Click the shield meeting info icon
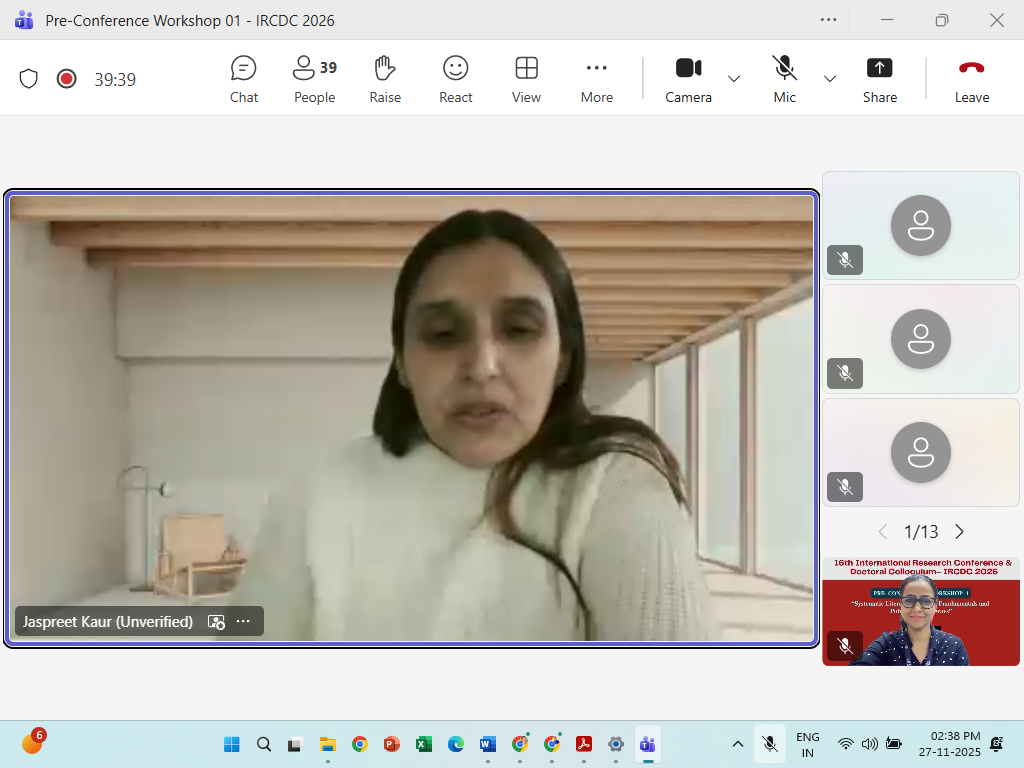Screen dimensions: 1024x768 pyautogui.click(x=29, y=79)
